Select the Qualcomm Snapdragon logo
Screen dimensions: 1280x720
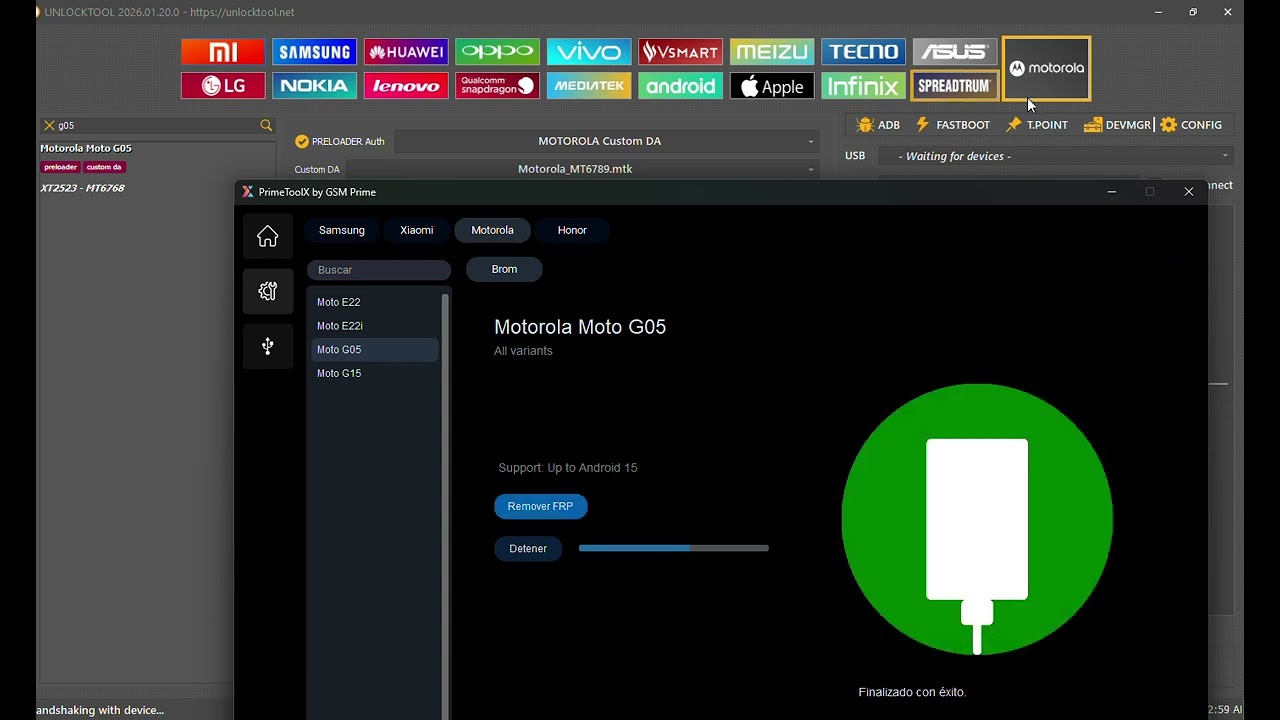pos(497,86)
